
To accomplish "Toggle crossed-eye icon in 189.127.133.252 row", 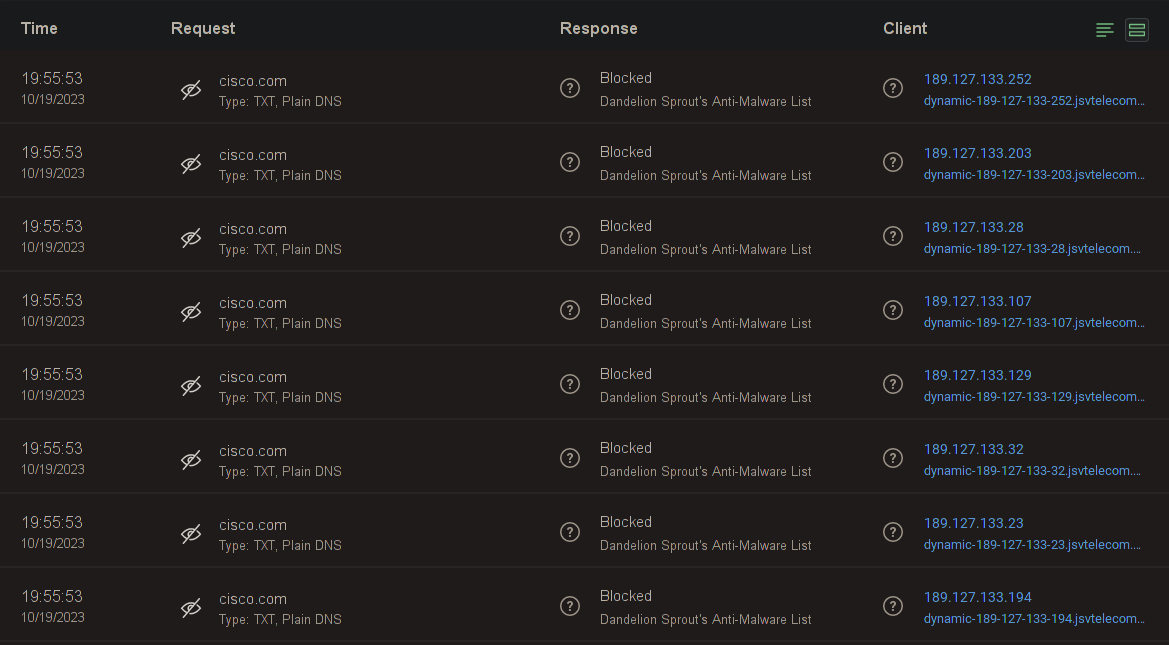I will (191, 90).
